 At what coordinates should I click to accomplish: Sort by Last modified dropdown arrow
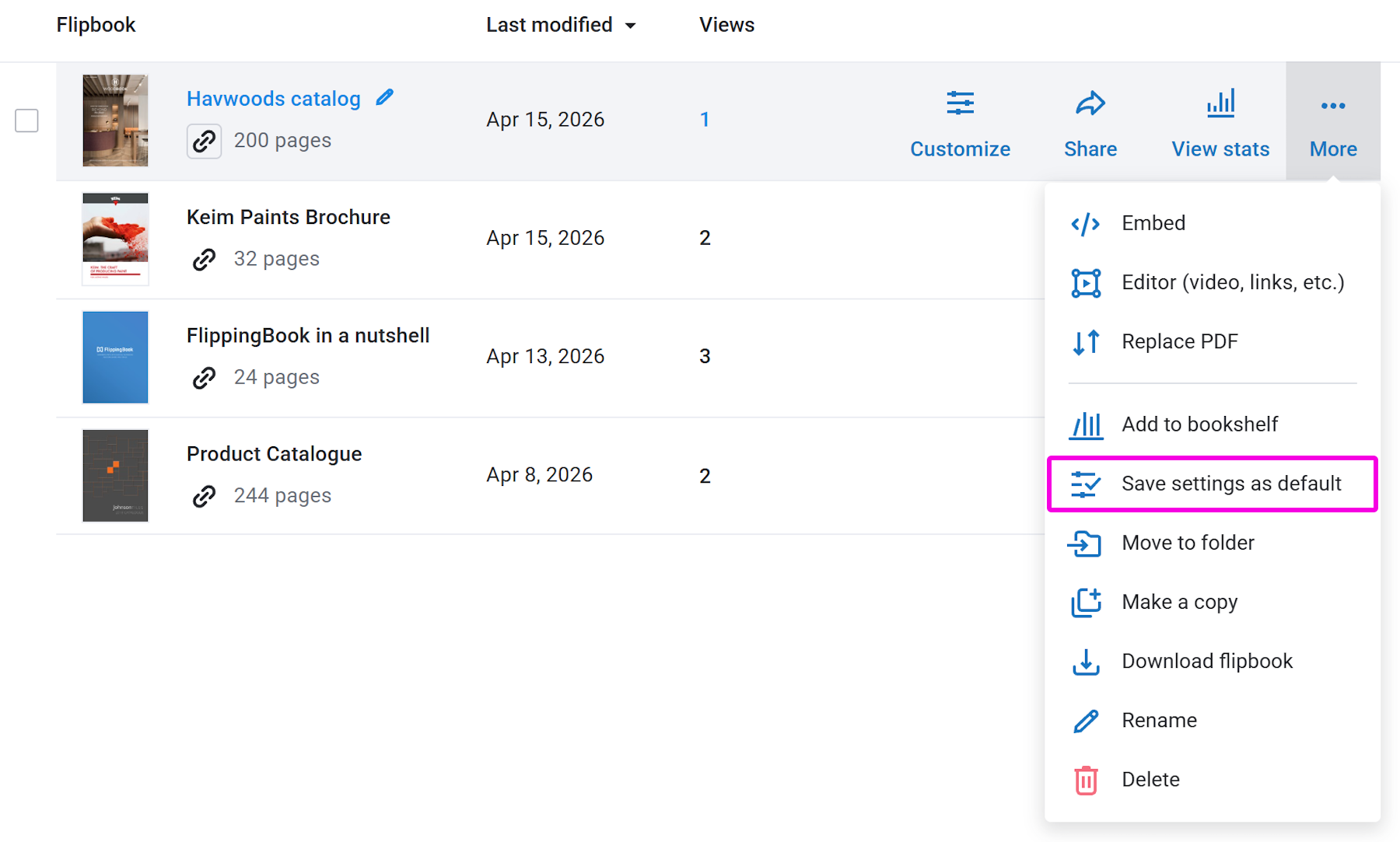point(631,26)
